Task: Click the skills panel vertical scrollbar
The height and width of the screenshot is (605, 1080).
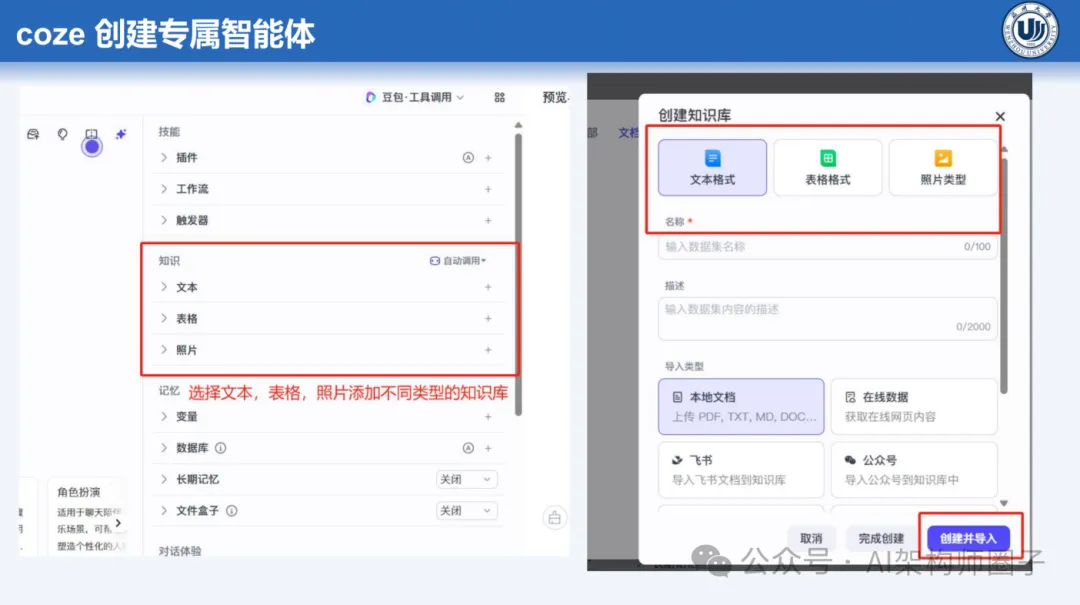Action: coord(518,274)
